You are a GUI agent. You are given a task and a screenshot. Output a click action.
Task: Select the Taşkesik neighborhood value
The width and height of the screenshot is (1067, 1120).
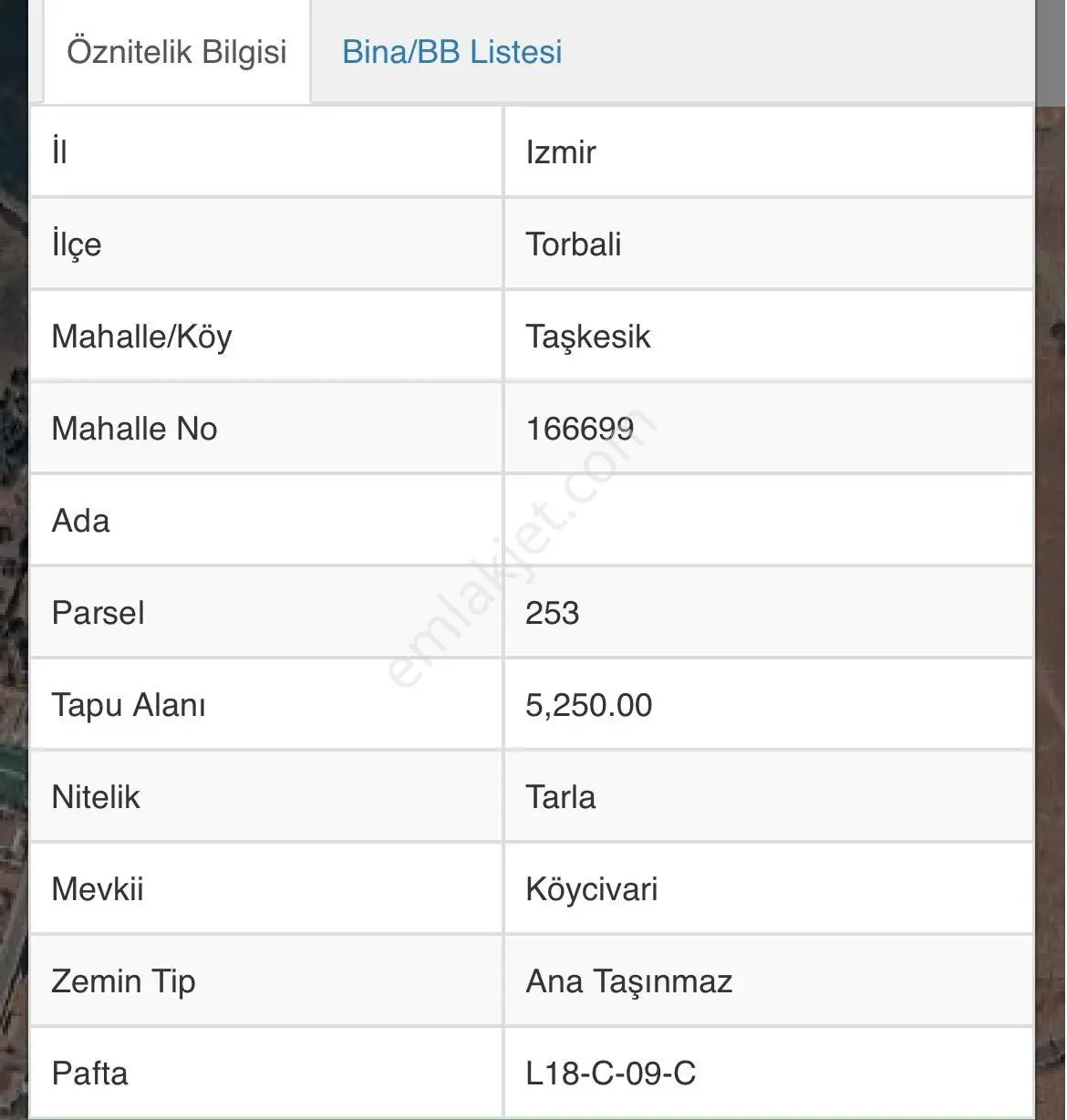pos(587,337)
